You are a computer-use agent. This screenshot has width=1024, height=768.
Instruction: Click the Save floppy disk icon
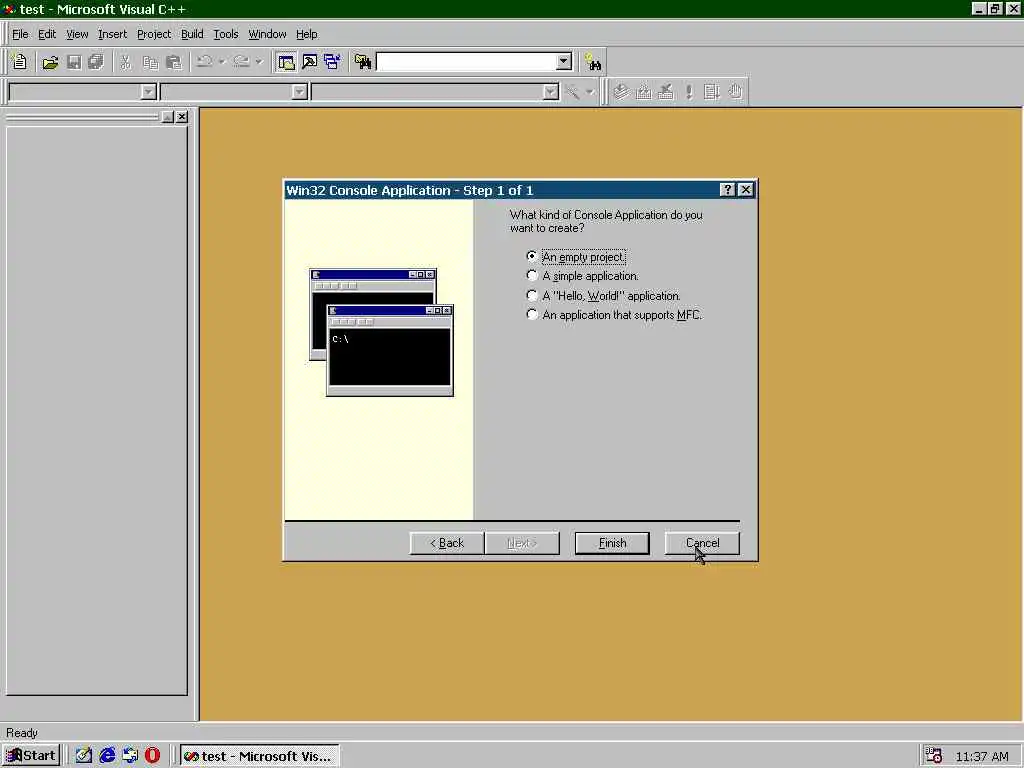(74, 62)
